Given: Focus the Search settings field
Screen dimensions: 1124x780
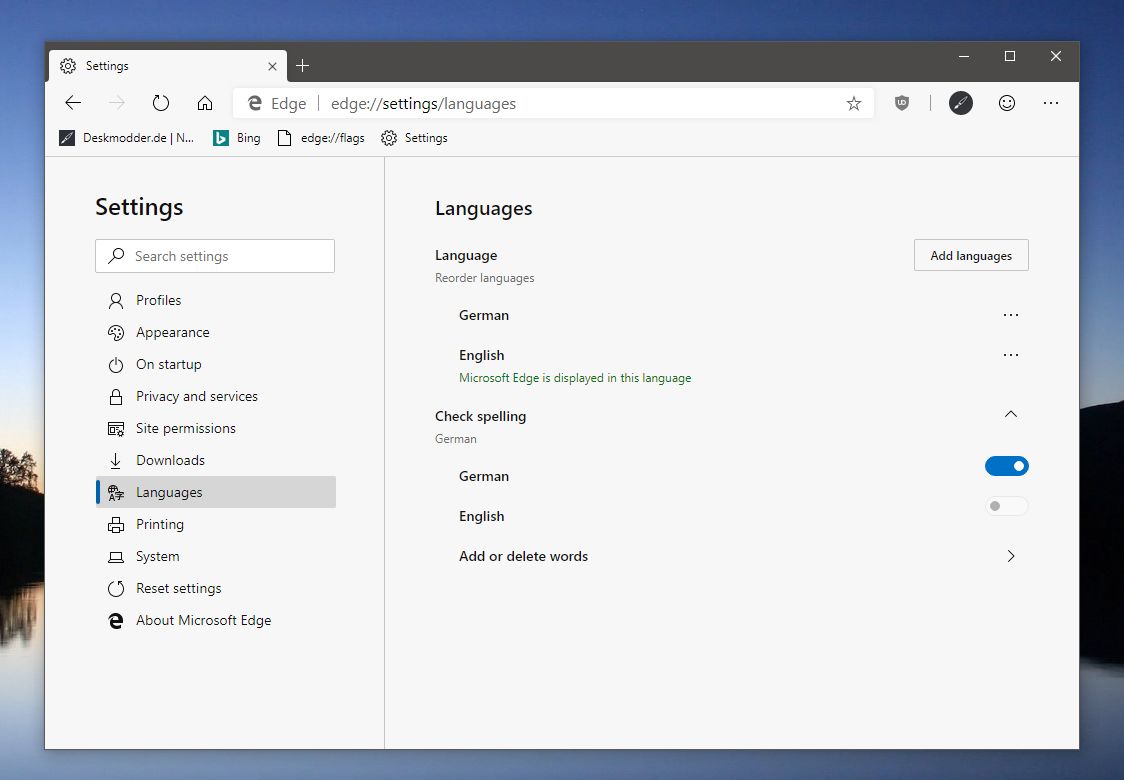Looking at the screenshot, I should tap(215, 256).
